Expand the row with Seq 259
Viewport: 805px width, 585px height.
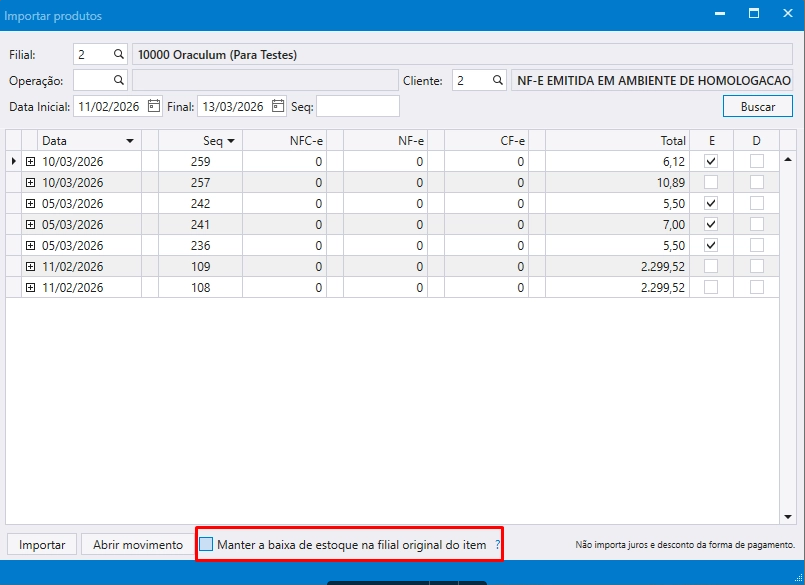(x=30, y=161)
